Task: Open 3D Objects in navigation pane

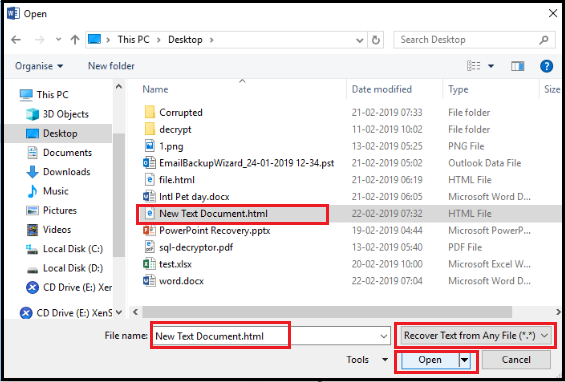Action: [57, 114]
